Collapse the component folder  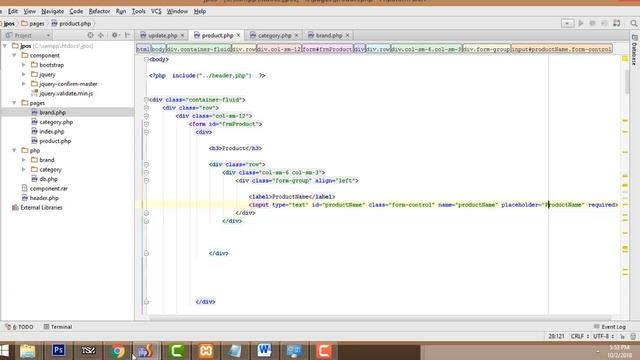(14, 55)
